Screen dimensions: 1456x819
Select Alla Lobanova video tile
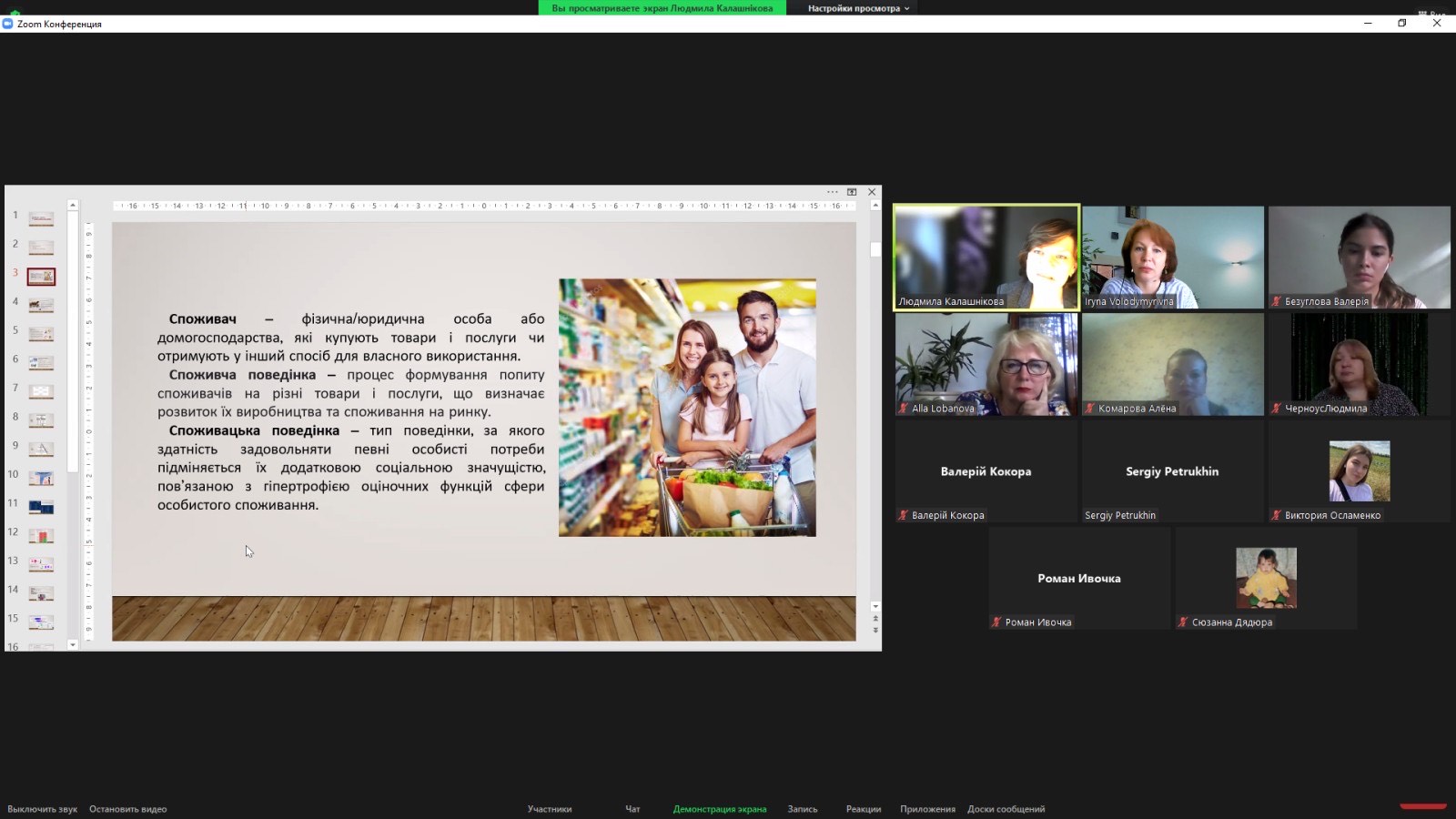[986, 364]
